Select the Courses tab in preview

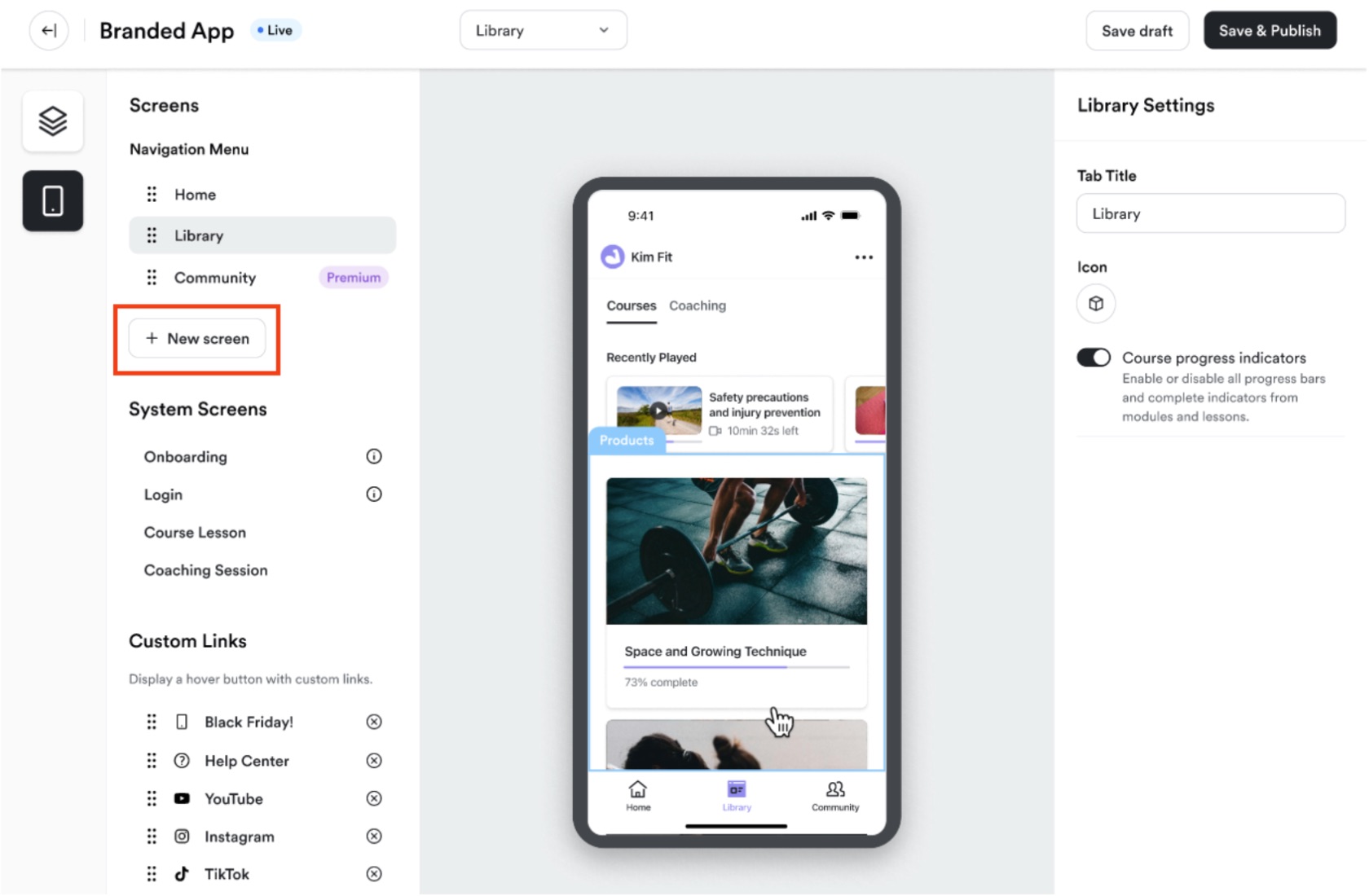(x=631, y=305)
